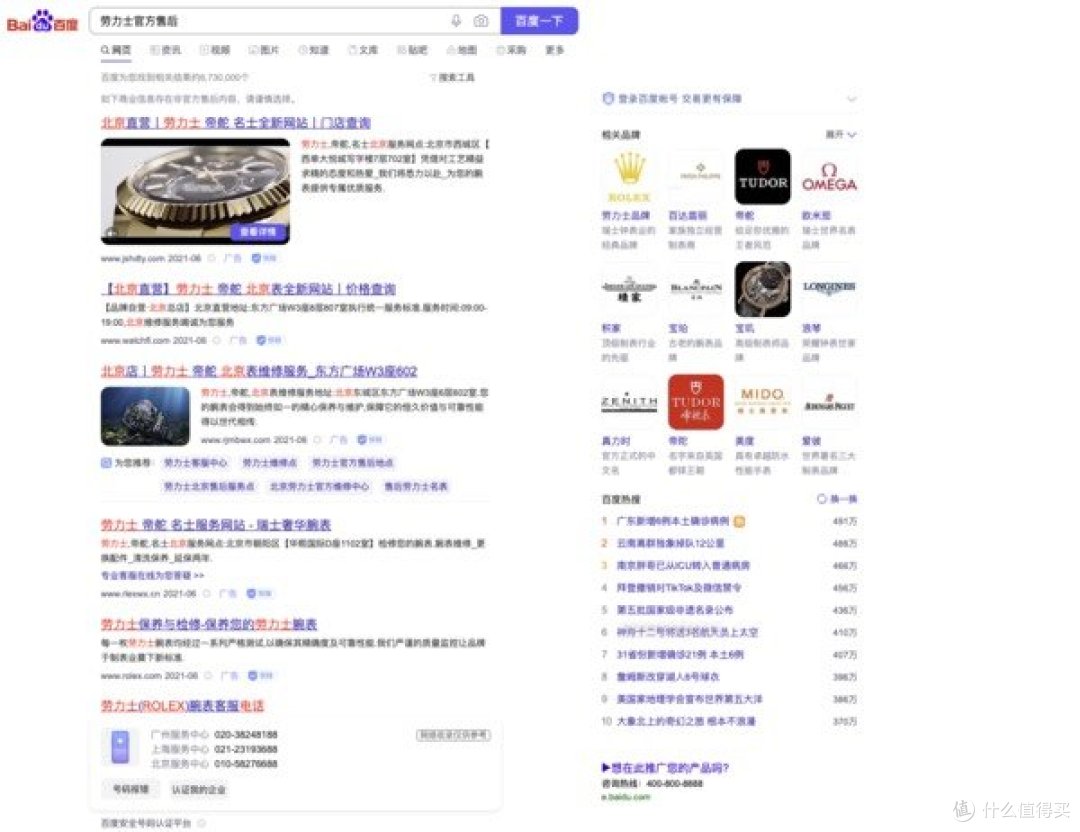Viewport: 1080px width, 832px height.
Task: Click the red TUDOR brand logo
Action: tap(696, 402)
